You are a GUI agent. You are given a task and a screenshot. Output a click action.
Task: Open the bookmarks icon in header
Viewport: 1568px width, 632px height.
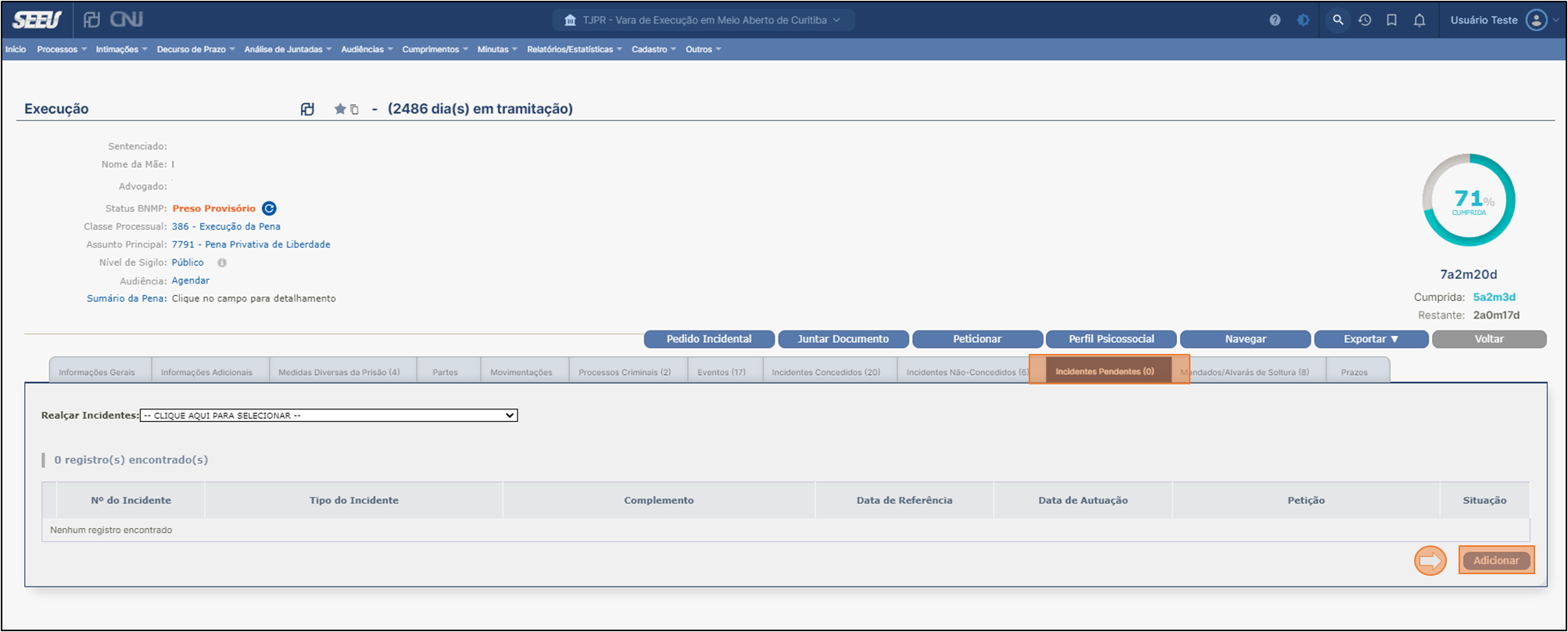[1392, 20]
